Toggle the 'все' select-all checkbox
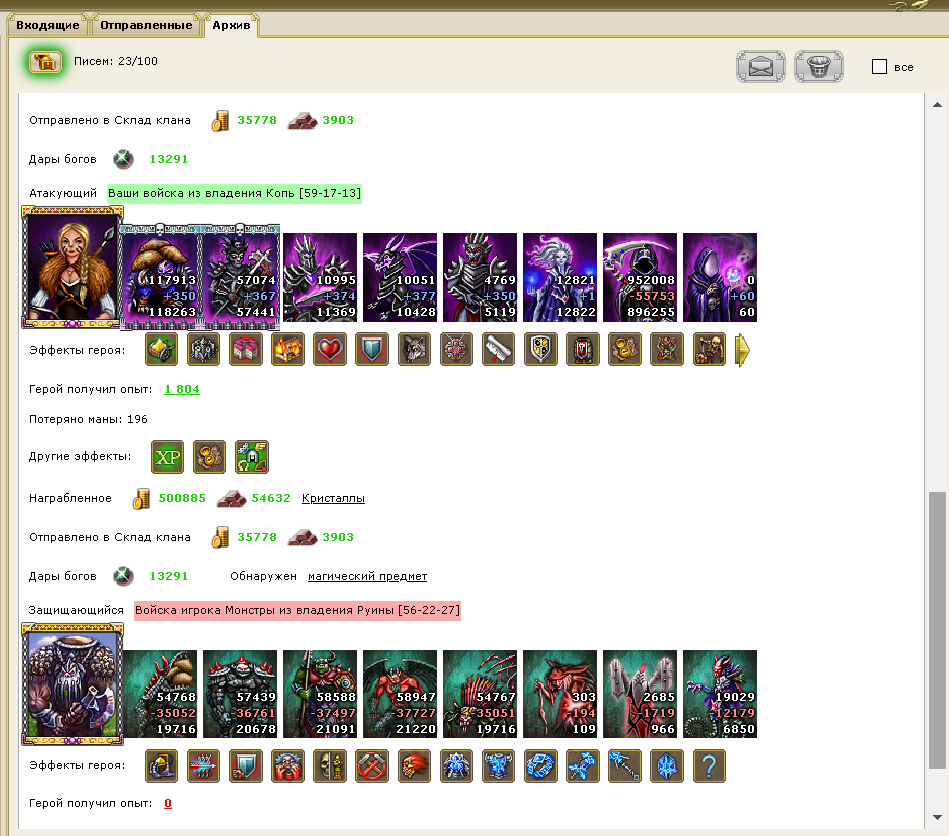 point(879,67)
